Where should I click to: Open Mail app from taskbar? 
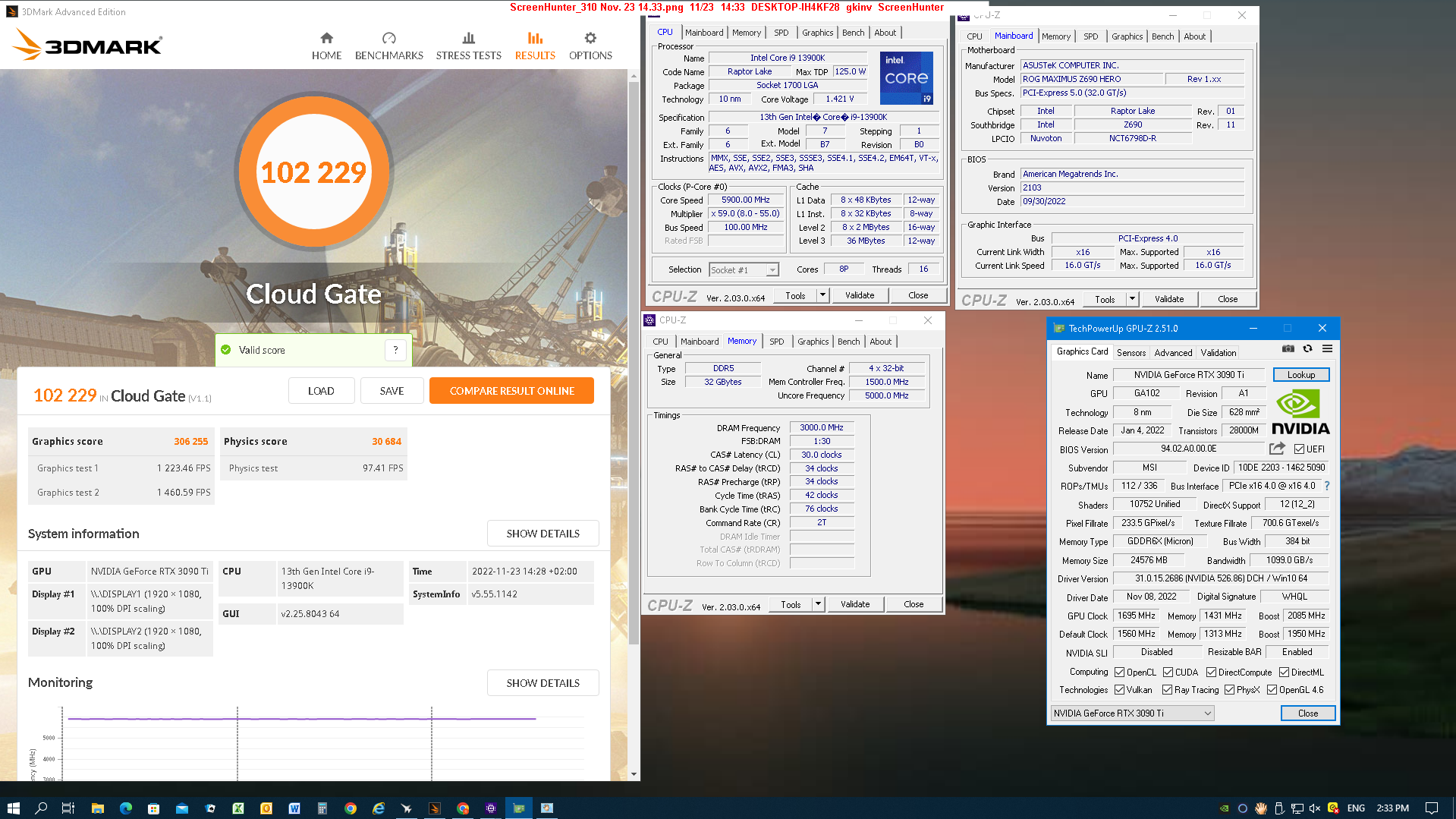click(181, 808)
